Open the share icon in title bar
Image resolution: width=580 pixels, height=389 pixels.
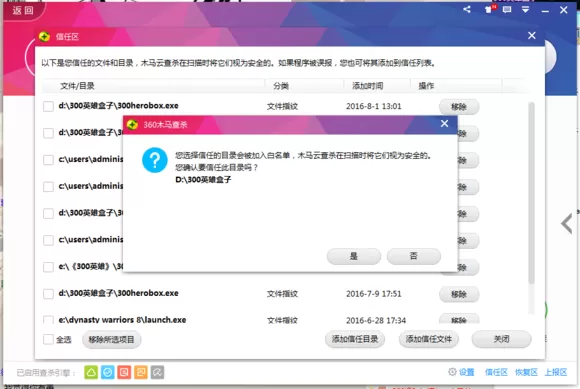(467, 10)
